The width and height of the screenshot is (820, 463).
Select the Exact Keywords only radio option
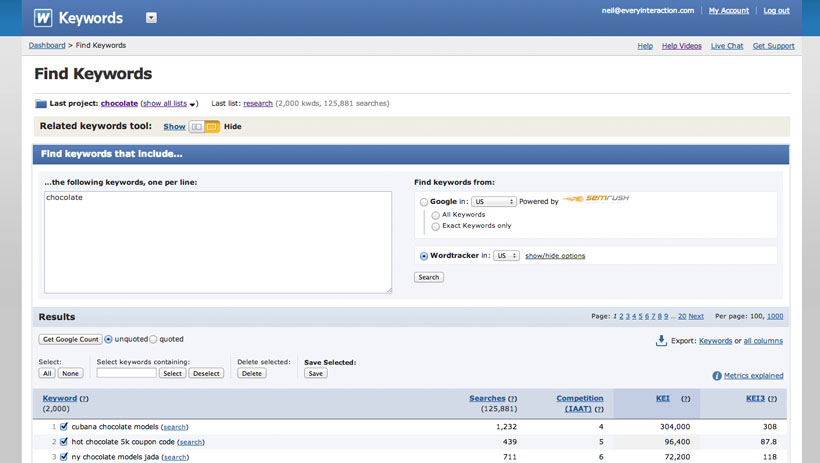[x=435, y=226]
